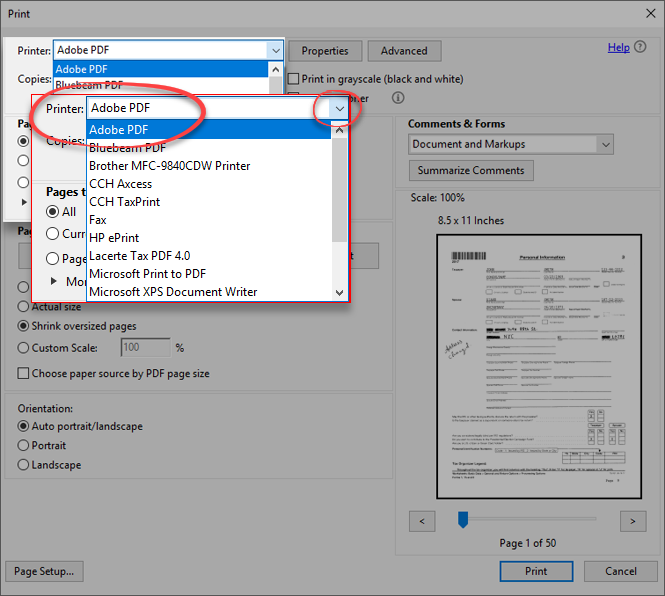Open the Help link
Screen dimensions: 665x596
[618, 47]
